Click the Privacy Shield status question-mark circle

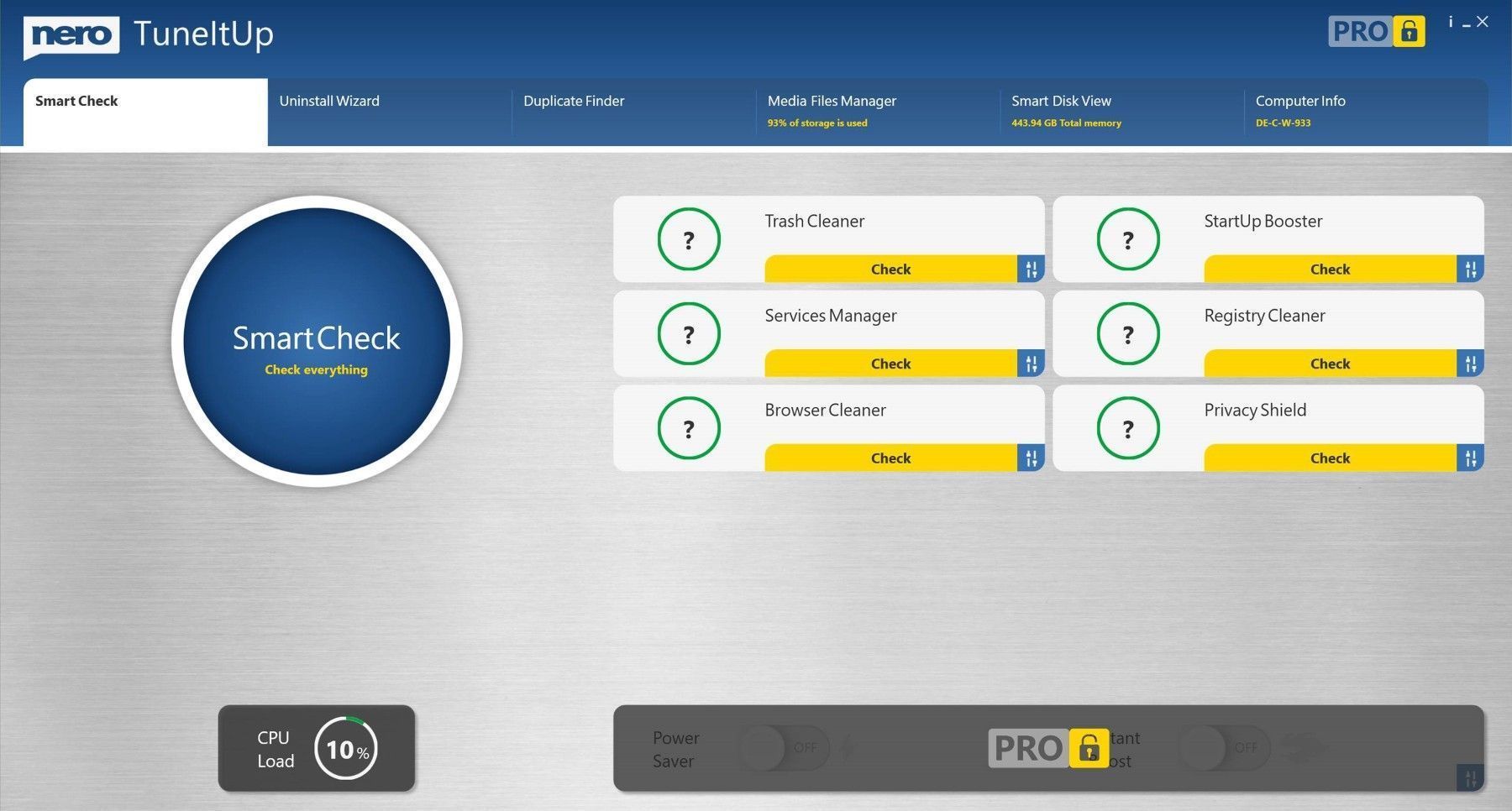click(1128, 428)
